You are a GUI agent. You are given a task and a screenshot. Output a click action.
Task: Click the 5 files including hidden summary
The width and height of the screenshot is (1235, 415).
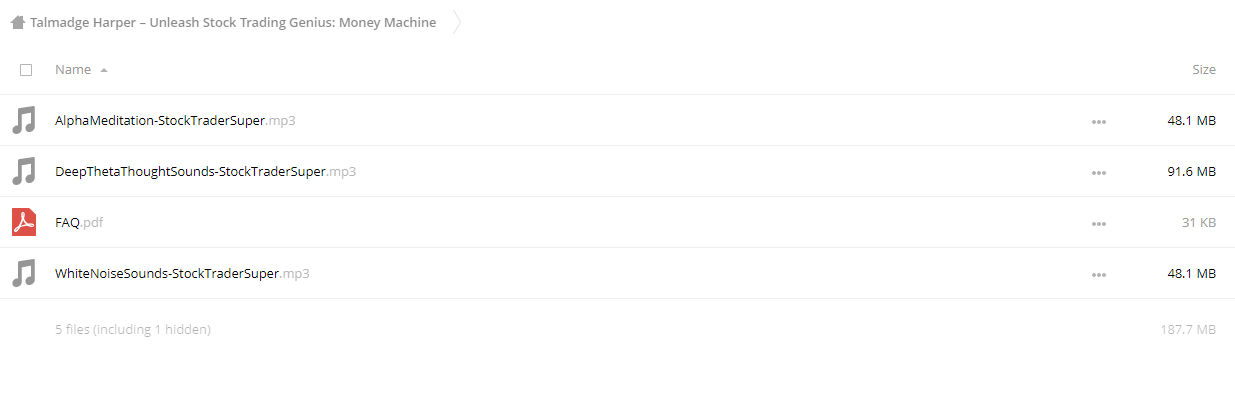pyautogui.click(x=133, y=329)
